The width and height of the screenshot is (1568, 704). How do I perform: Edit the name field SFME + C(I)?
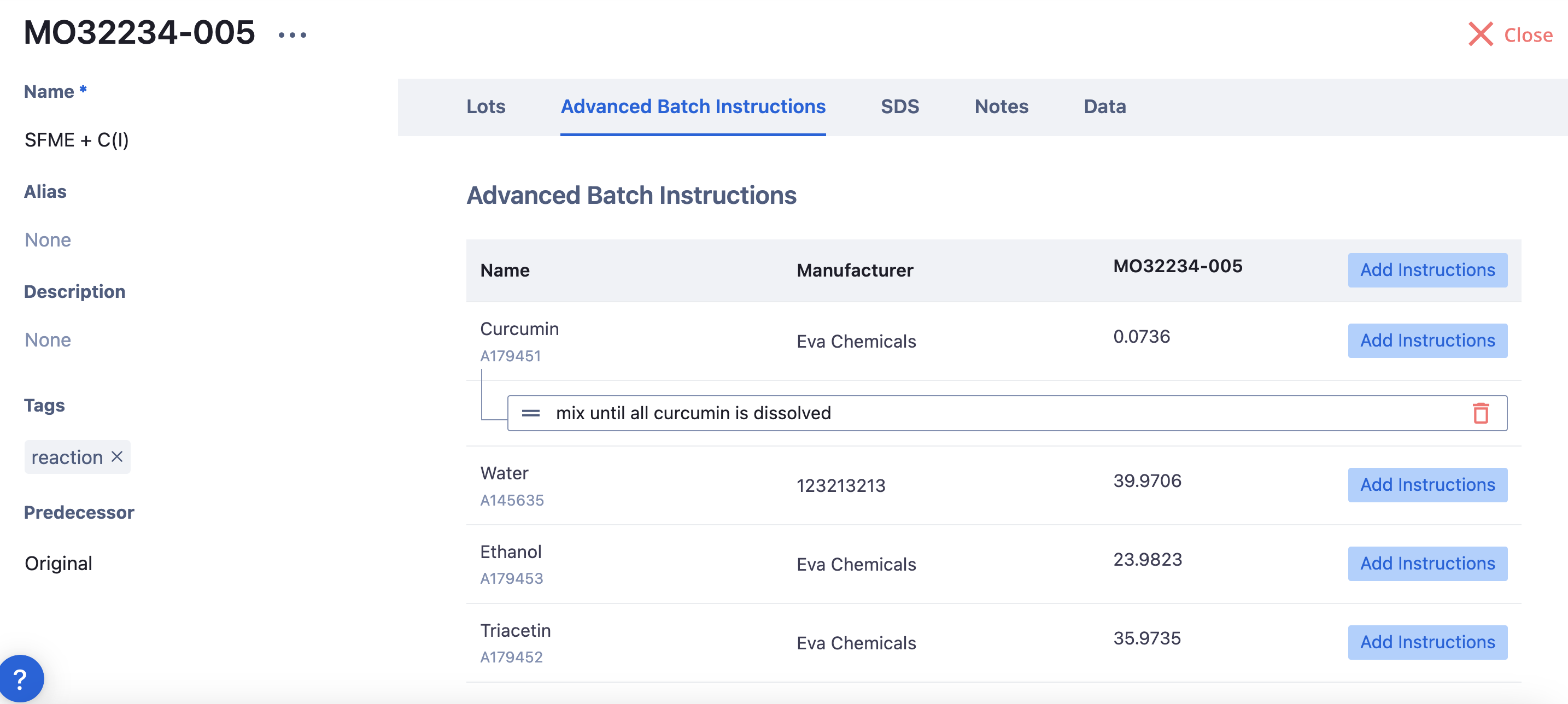click(76, 140)
